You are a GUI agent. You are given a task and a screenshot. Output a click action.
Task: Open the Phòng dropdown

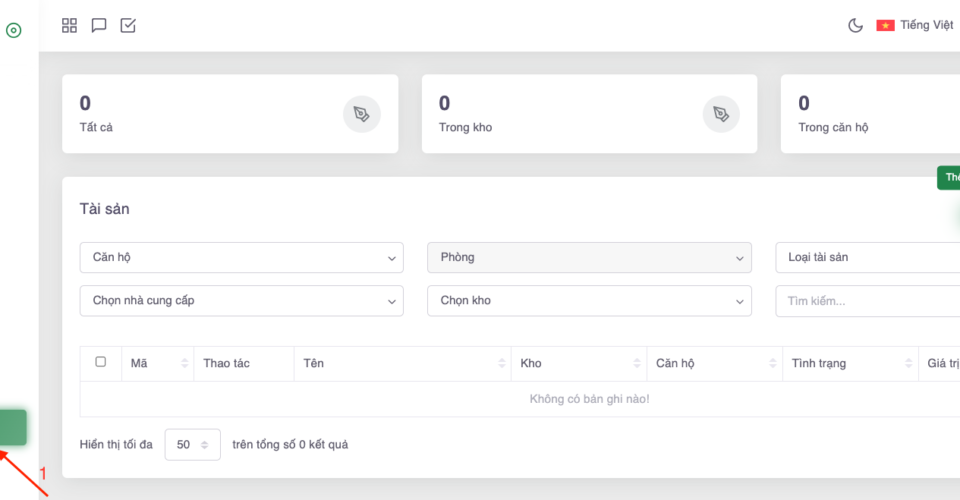(589, 257)
